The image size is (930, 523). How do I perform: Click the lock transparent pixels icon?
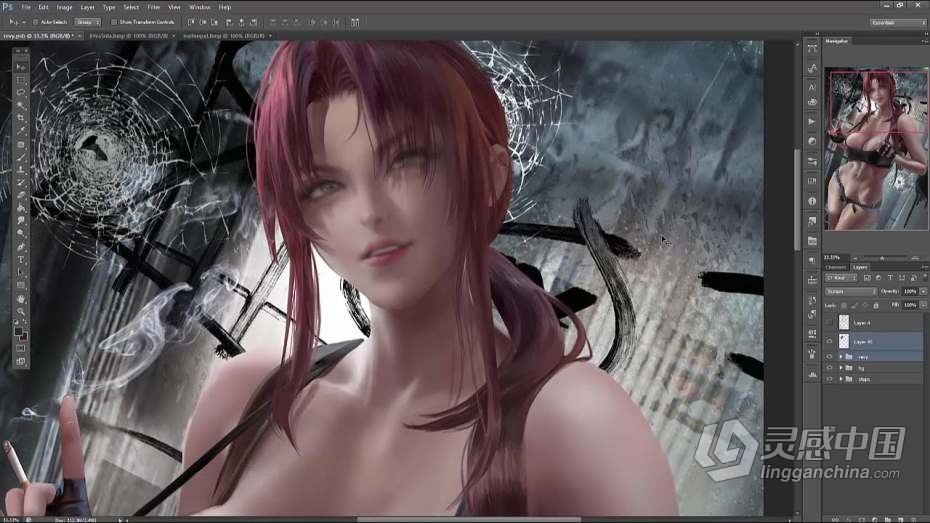[844, 305]
